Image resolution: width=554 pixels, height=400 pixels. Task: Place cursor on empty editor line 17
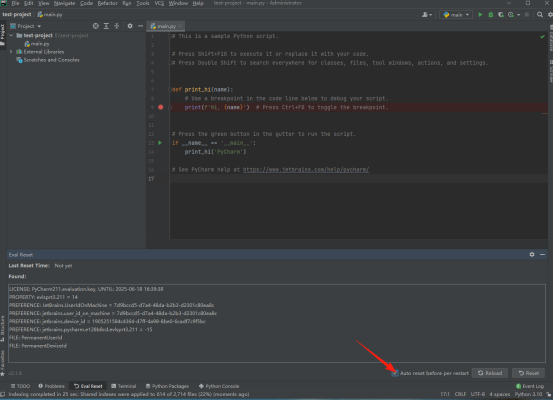coord(358,179)
